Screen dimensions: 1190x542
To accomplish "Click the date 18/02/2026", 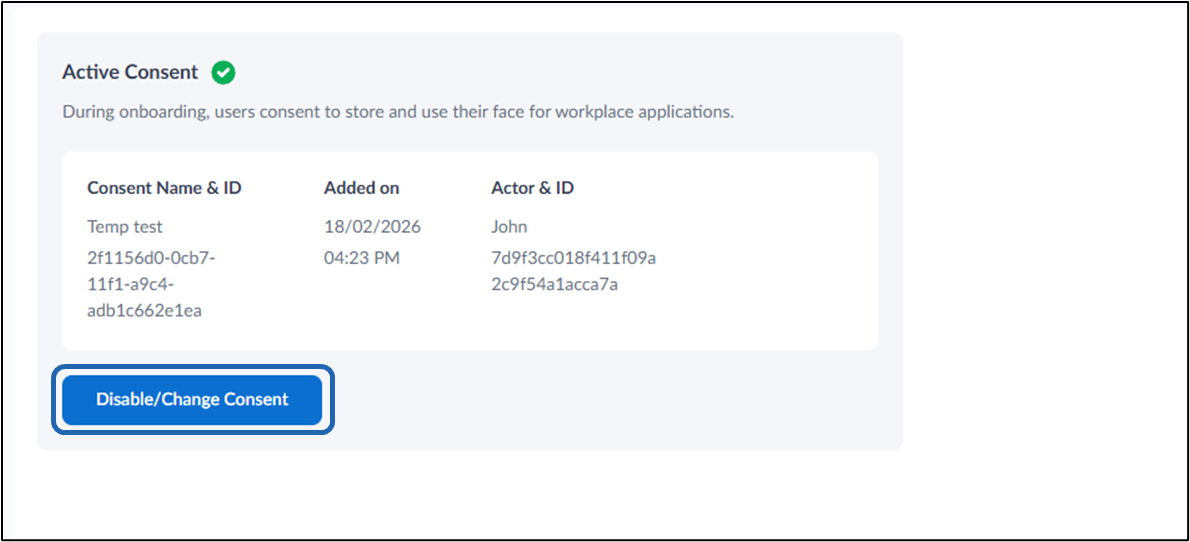I will (372, 226).
